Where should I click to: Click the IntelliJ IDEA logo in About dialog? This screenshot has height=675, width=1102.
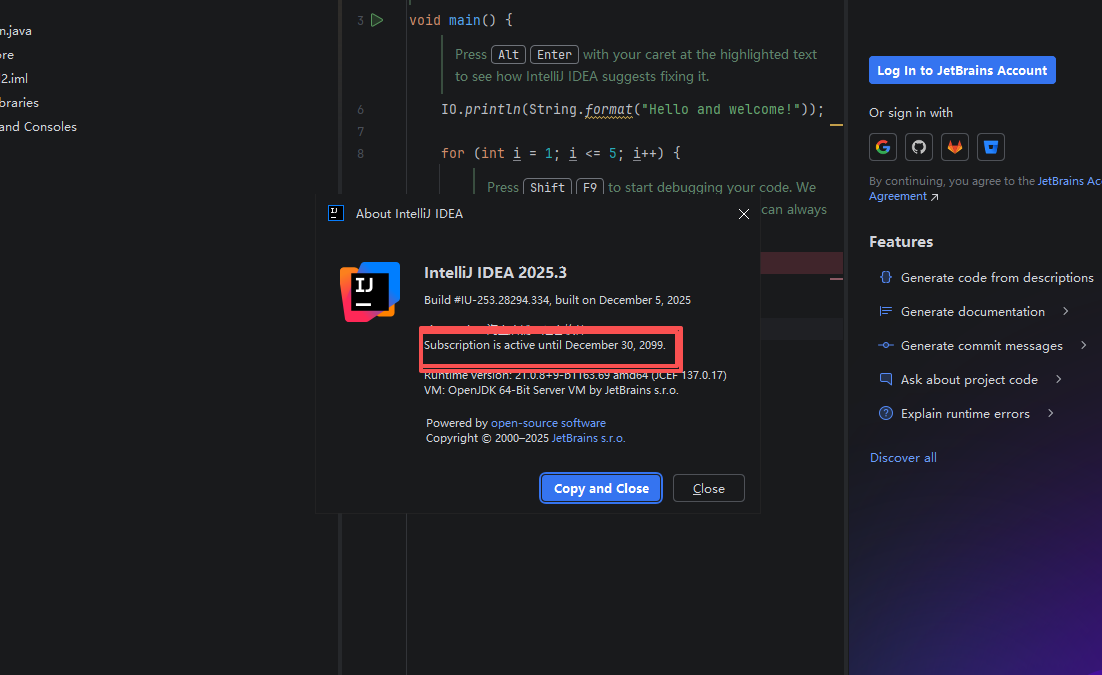(370, 292)
